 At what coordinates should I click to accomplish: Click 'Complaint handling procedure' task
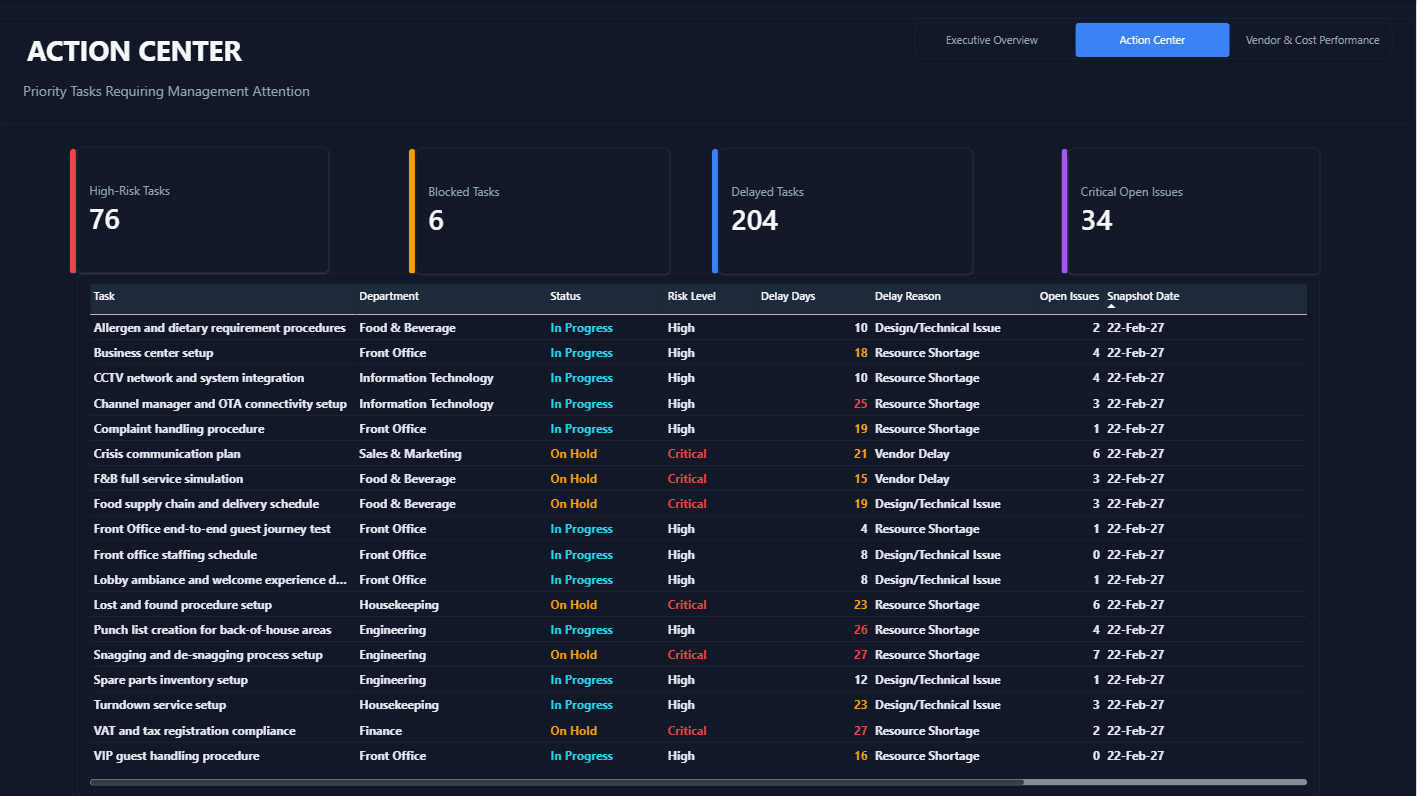(x=179, y=429)
